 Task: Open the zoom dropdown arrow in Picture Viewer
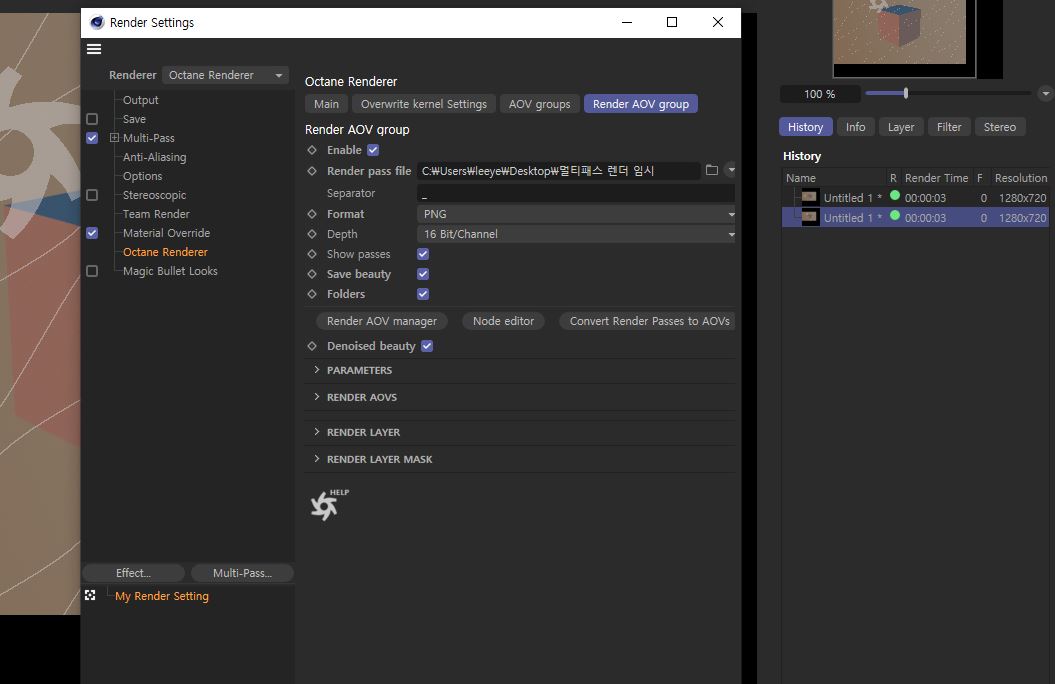click(1045, 93)
